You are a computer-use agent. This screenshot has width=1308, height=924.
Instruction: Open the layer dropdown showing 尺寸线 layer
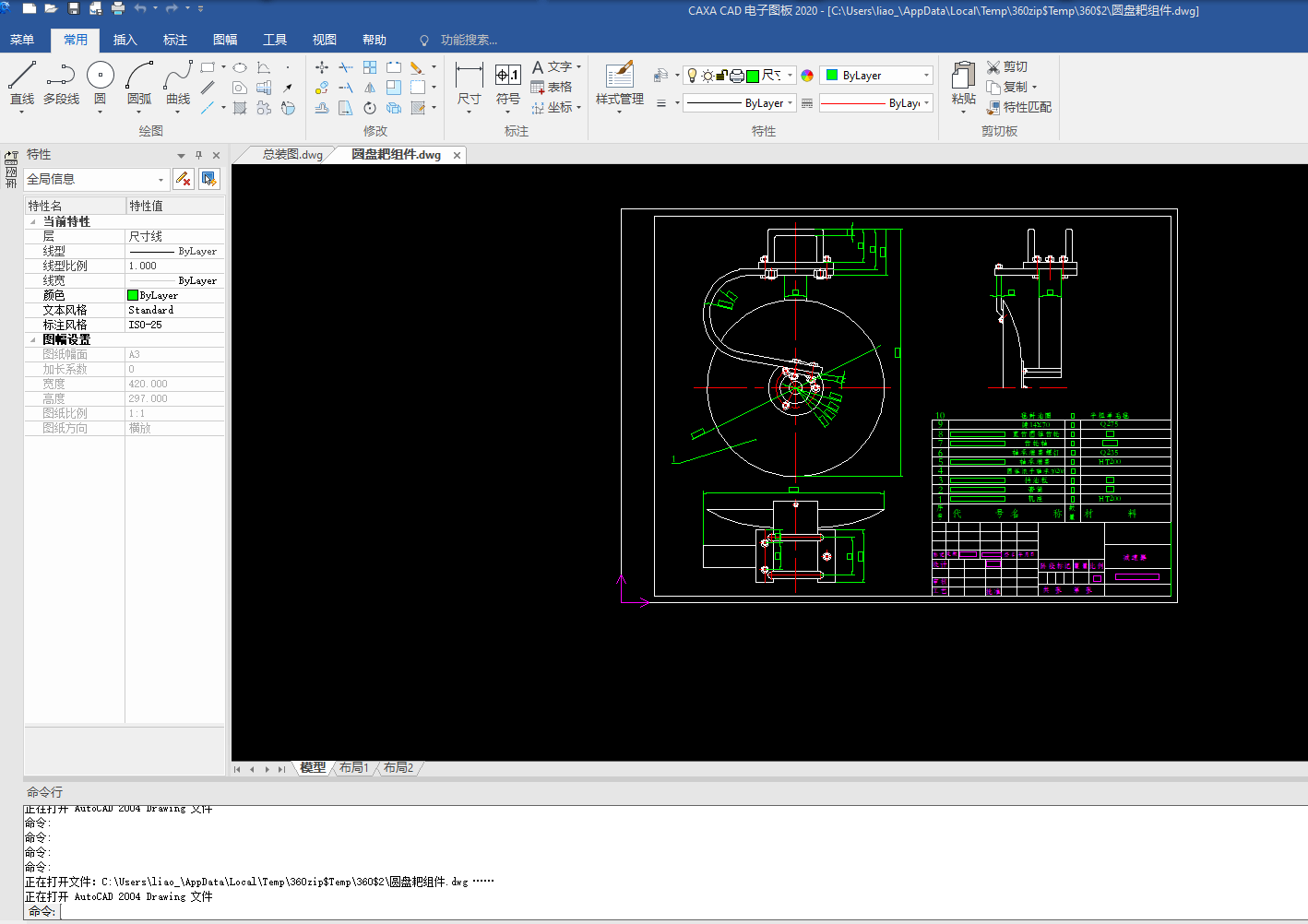pyautogui.click(x=790, y=76)
